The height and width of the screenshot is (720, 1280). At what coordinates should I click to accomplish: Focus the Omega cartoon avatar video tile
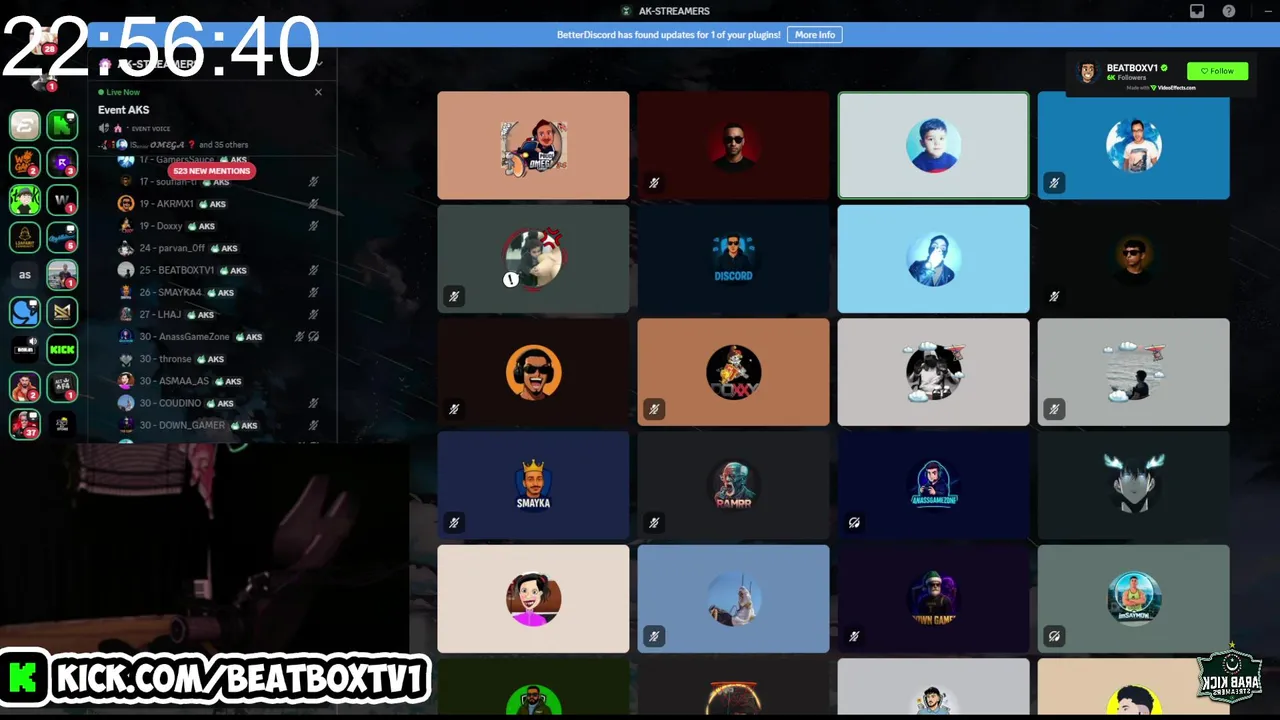click(533, 145)
